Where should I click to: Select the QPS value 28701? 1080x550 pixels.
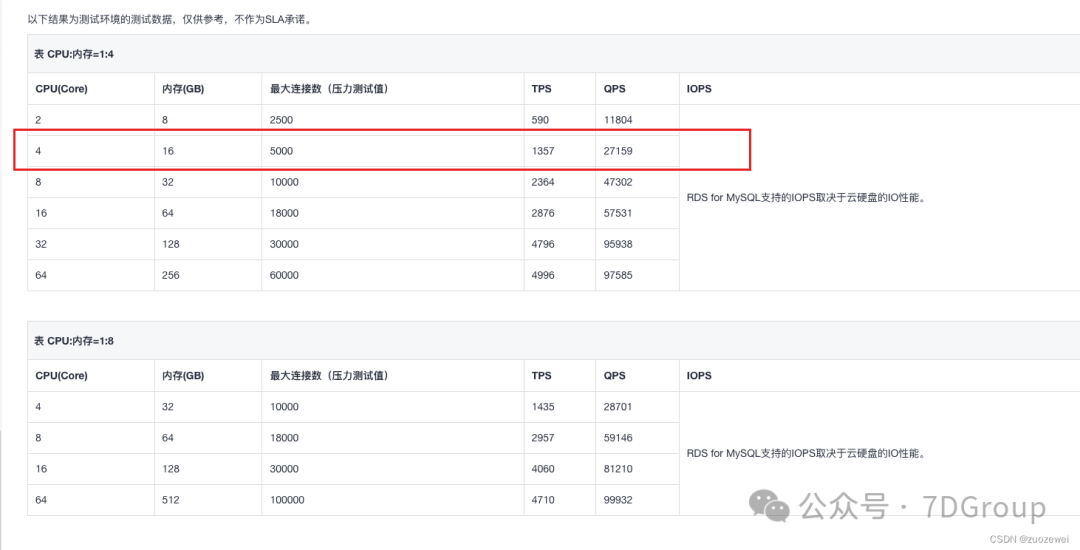[x=618, y=407]
